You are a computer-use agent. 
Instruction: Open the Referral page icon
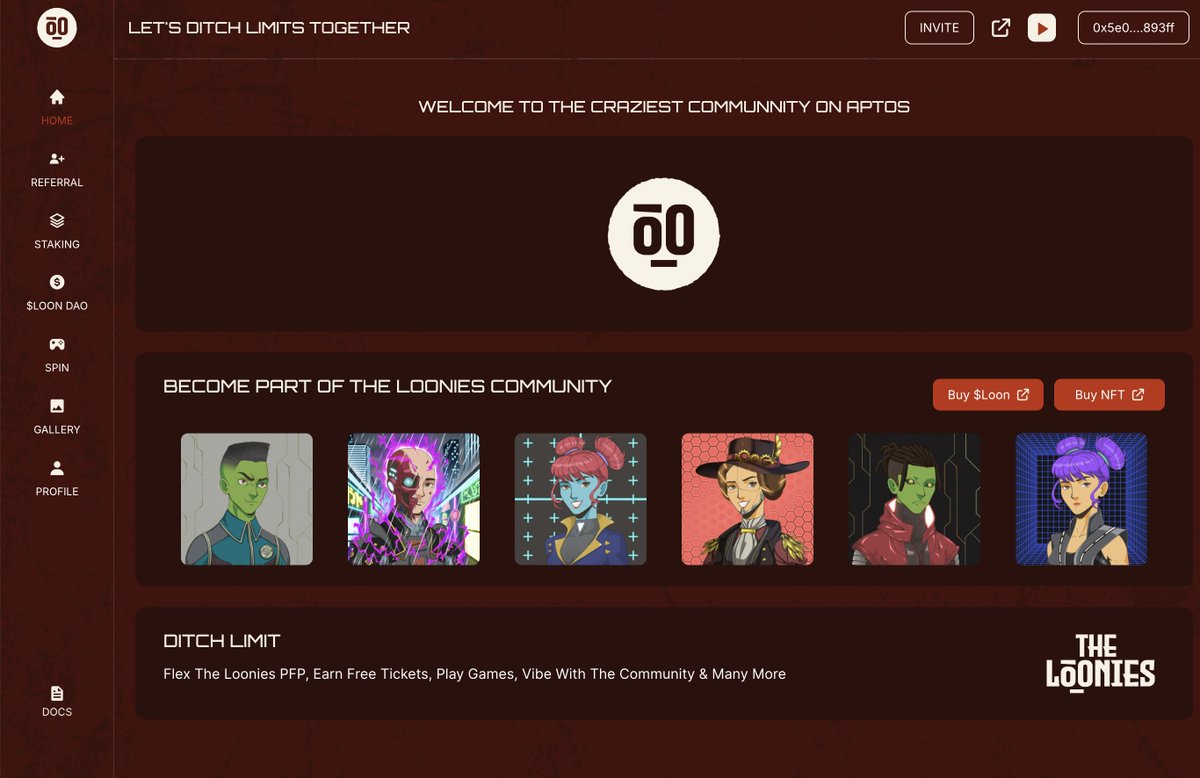click(x=57, y=159)
